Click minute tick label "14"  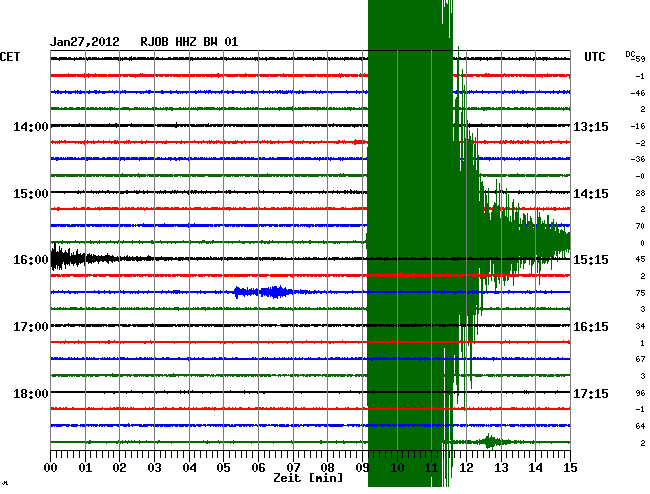[535, 468]
